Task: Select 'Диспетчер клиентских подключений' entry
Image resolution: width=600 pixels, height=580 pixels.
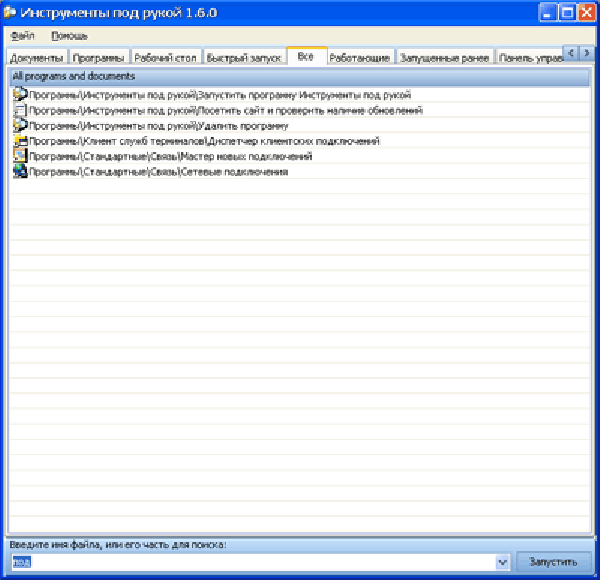Action: (x=299, y=141)
